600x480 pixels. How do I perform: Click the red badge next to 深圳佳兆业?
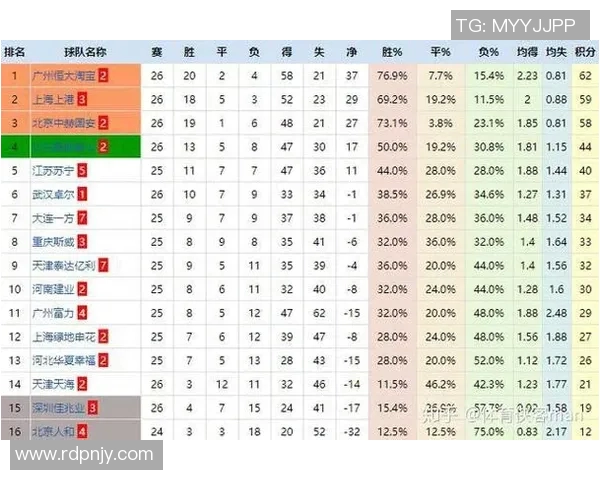(x=93, y=407)
